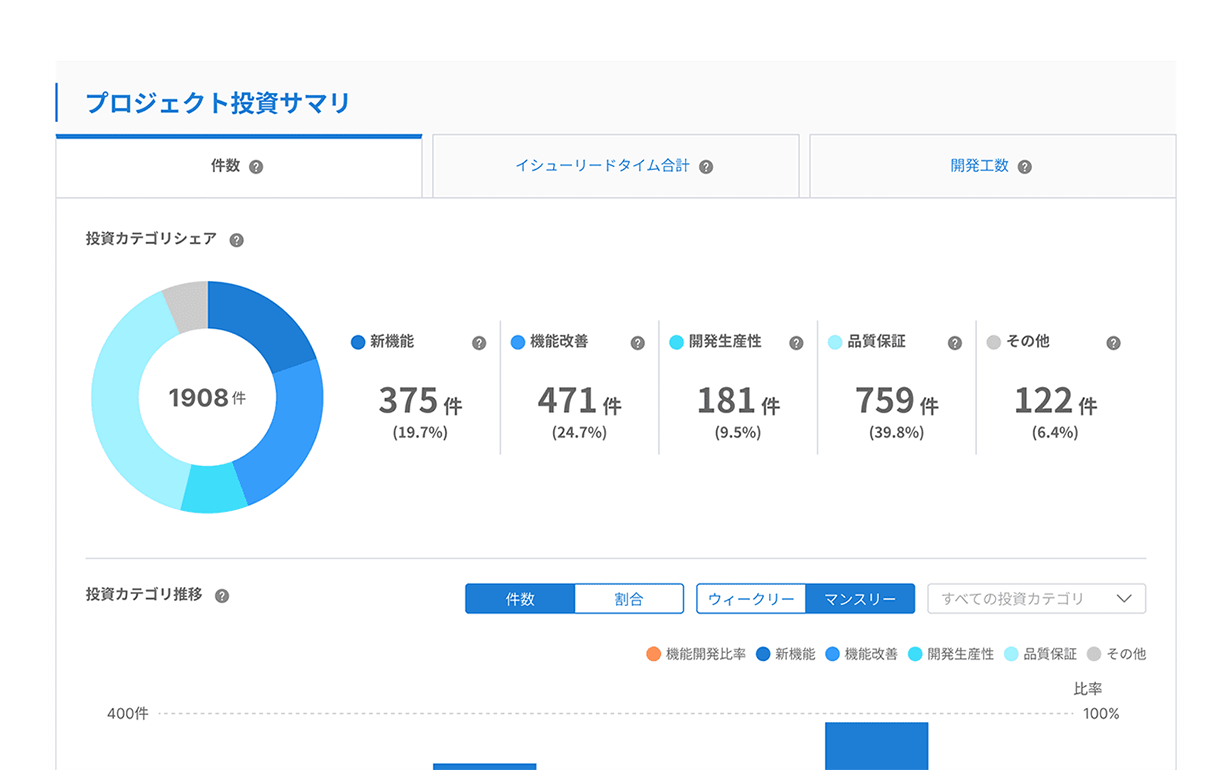Click the (6.4%) percentage text
1232x770 pixels.
click(x=1055, y=434)
